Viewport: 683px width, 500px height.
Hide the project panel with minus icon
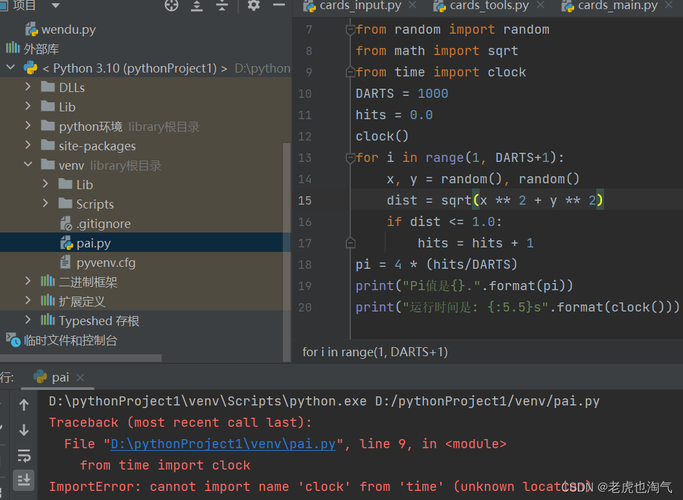[279, 5]
